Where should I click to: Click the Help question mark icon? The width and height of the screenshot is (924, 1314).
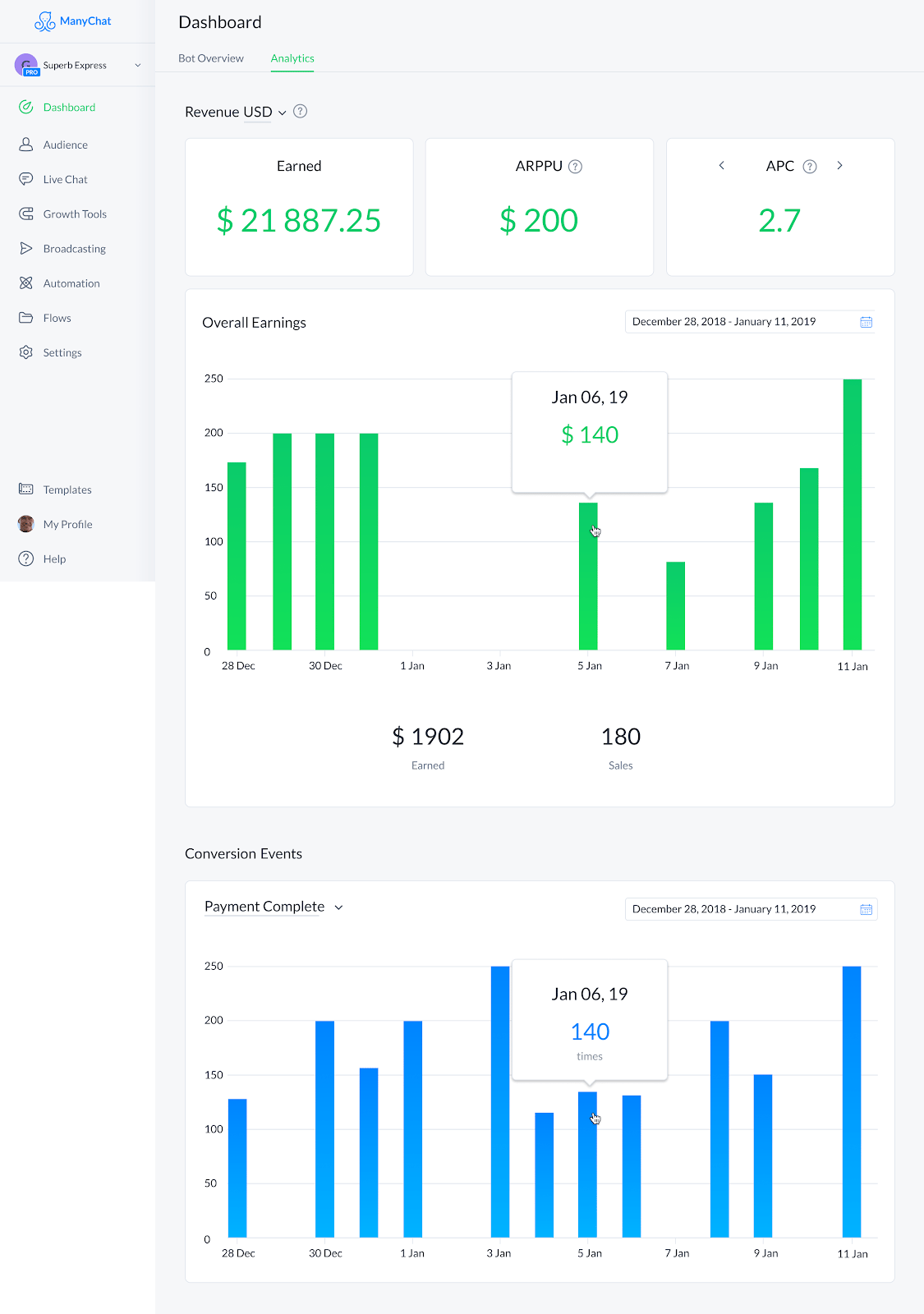tap(26, 558)
